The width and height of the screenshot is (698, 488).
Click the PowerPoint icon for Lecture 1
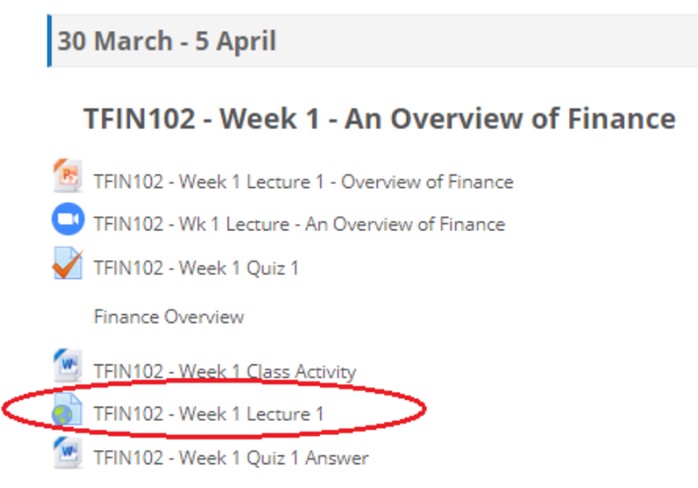pyautogui.click(x=67, y=177)
